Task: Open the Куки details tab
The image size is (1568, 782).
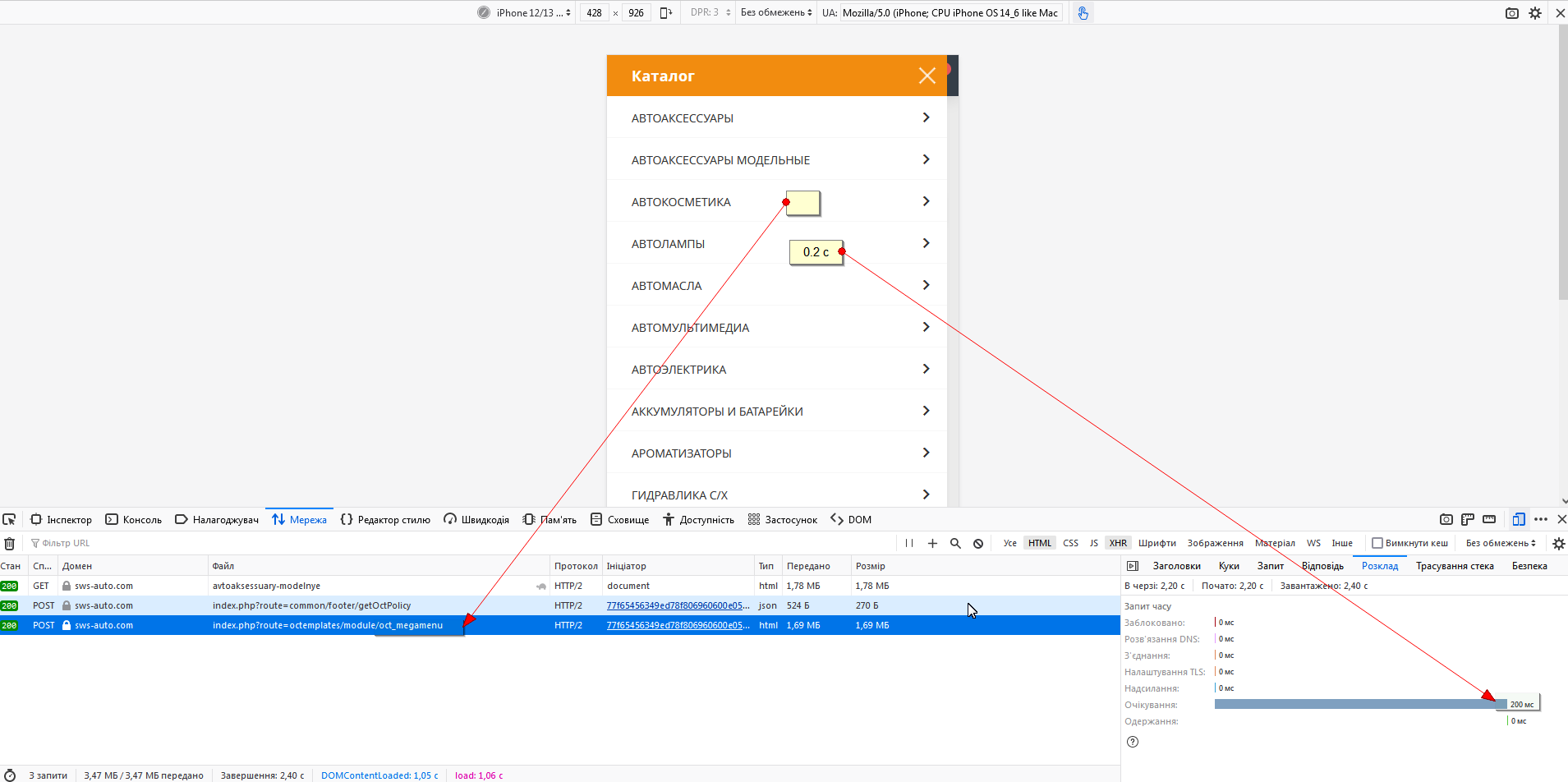Action: pos(1229,566)
